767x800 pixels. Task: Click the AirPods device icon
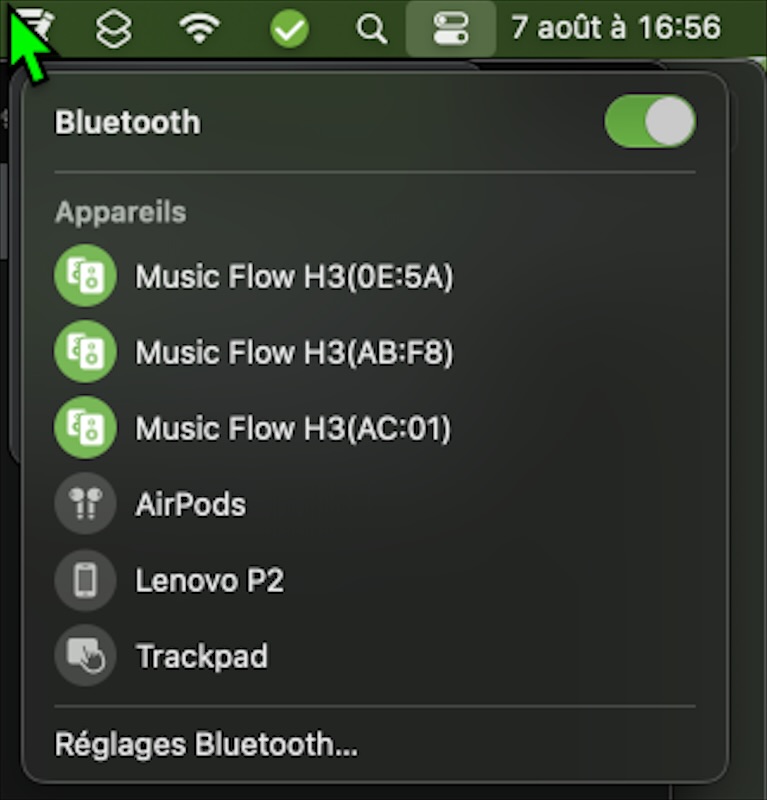tap(85, 504)
